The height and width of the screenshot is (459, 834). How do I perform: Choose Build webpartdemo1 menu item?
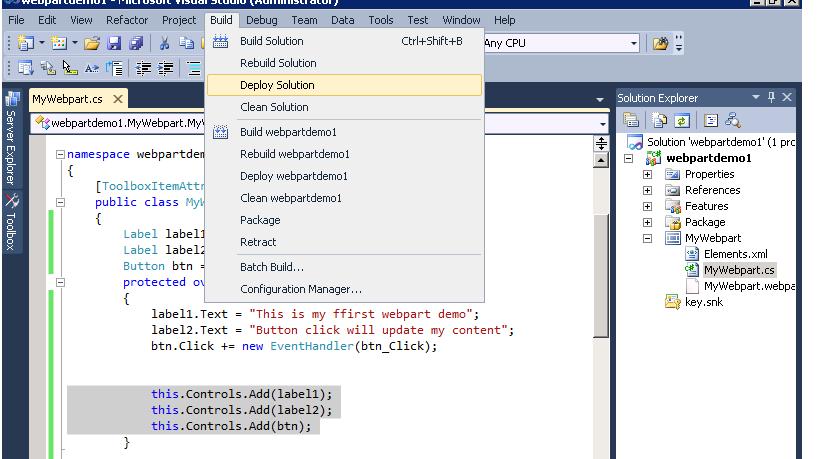tap(345, 132)
